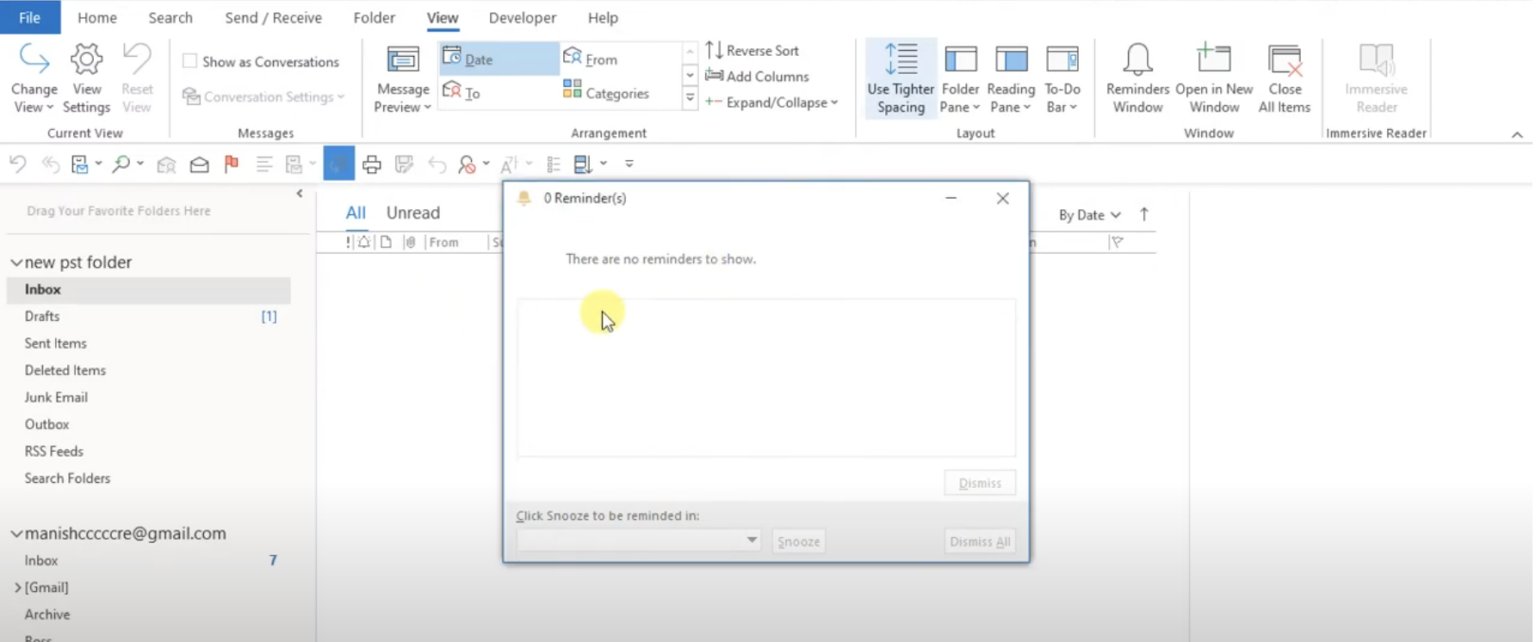This screenshot has width=1536, height=642.
Task: Click the flag icon in quick access toolbar
Action: pos(231,163)
